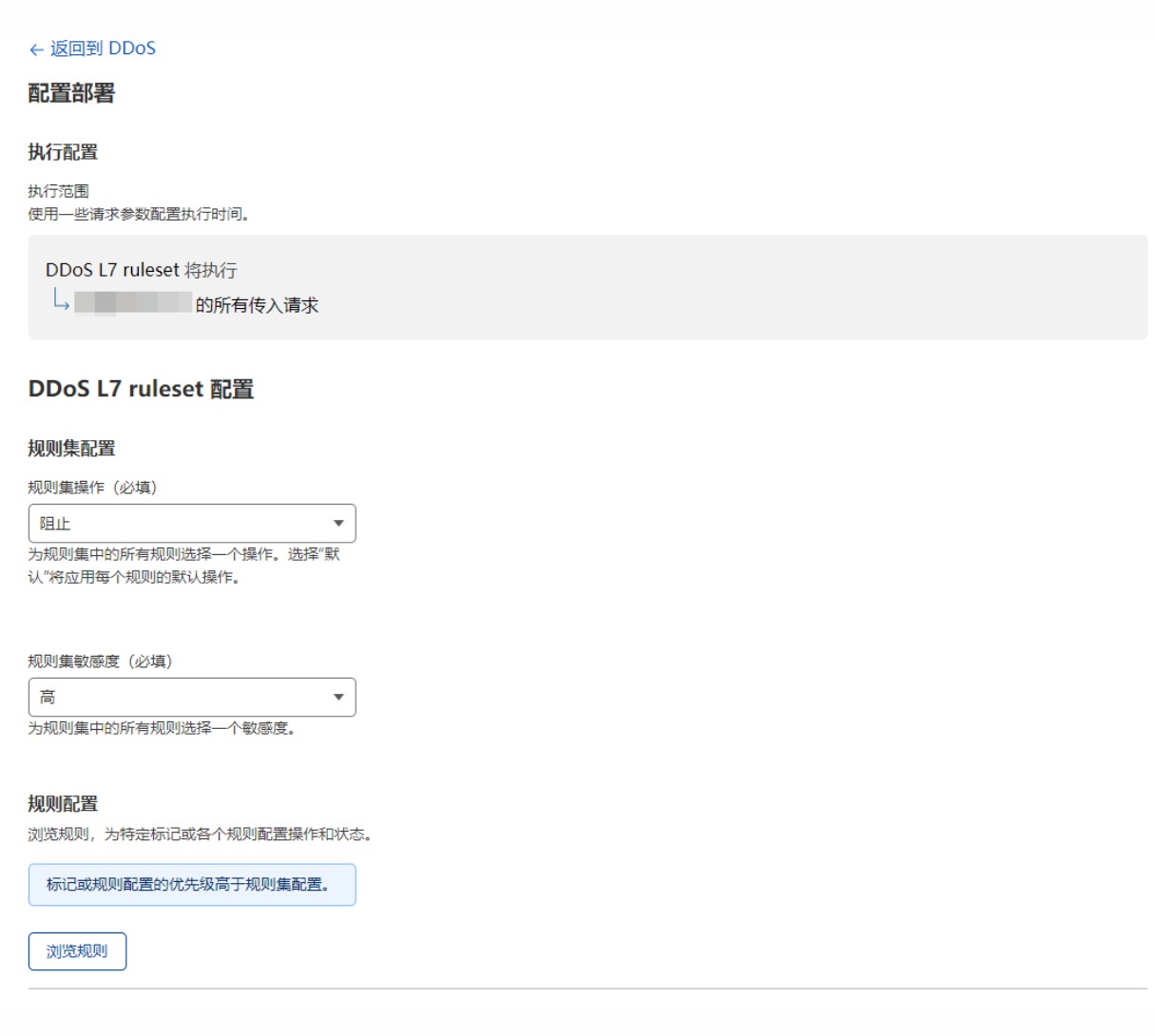Click the back arrow icon beside 返回到 DDoS
Screen dimensions: 1155x1036
click(x=36, y=49)
